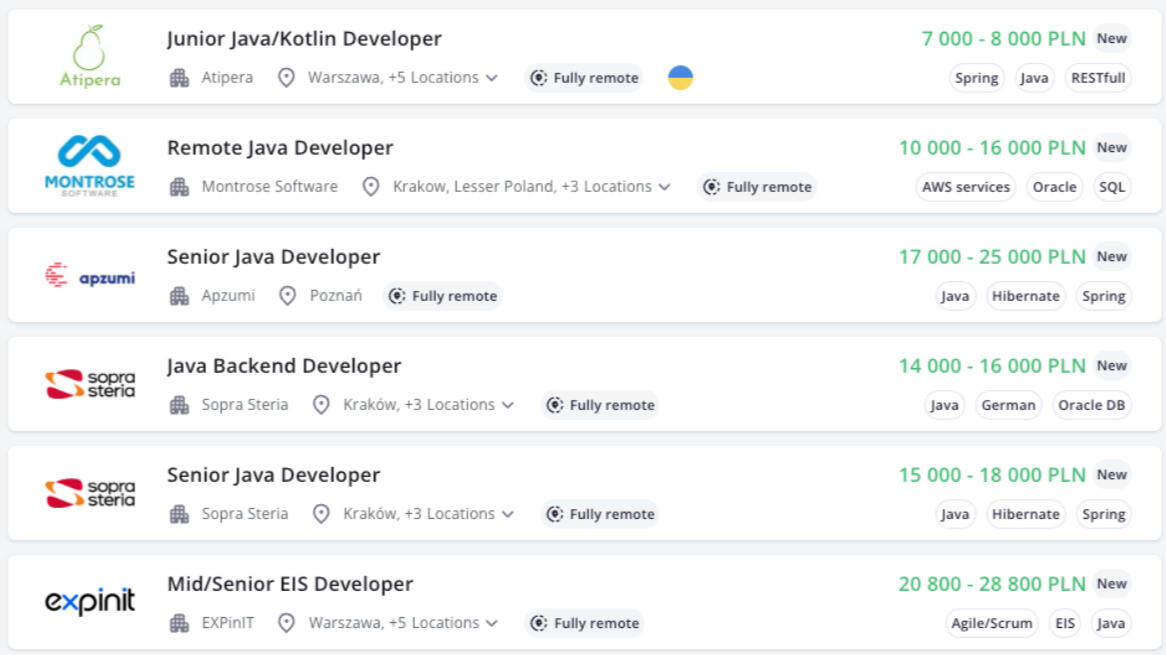Viewport: 1166px width, 655px height.
Task: Click building icon next to Montrose Software
Action: pyautogui.click(x=180, y=187)
